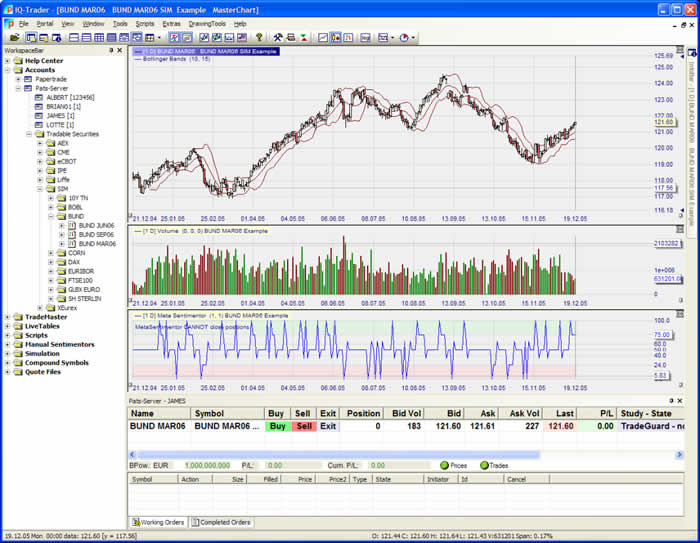The width and height of the screenshot is (700, 543).
Task: Open the DrawingTools menu
Action: pyautogui.click(x=207, y=24)
